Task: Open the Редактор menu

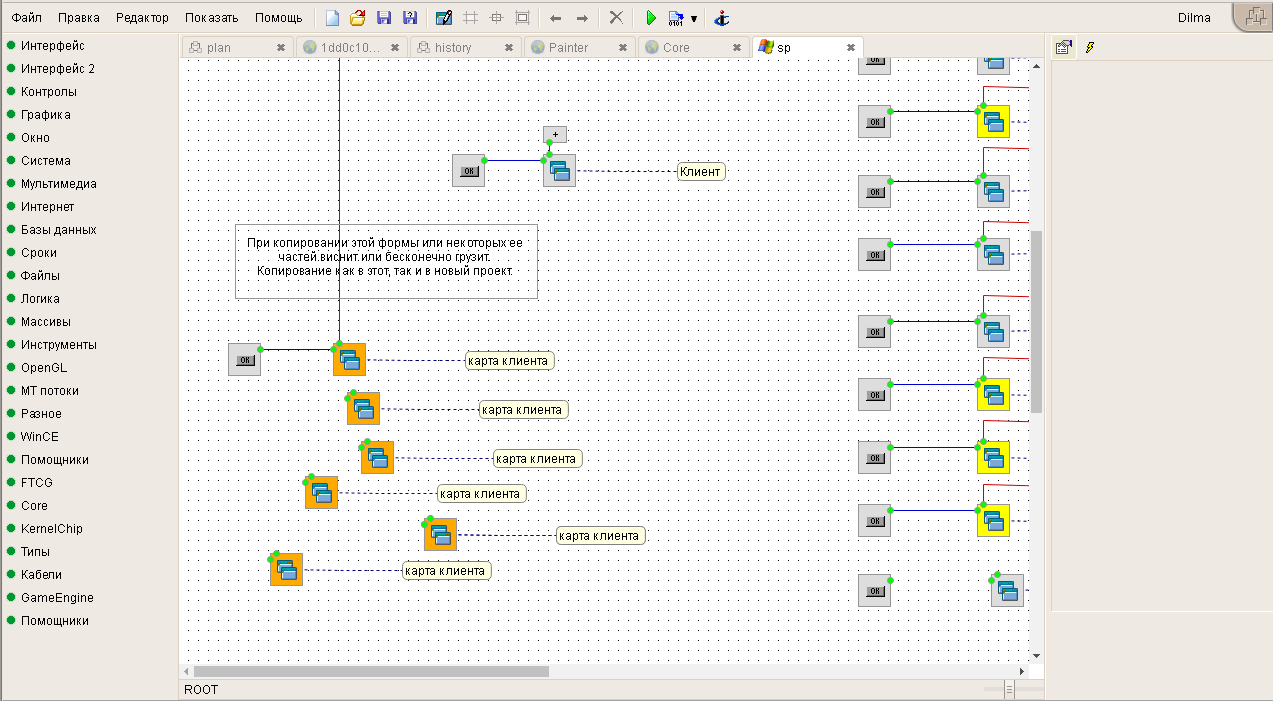Action: coord(142,18)
